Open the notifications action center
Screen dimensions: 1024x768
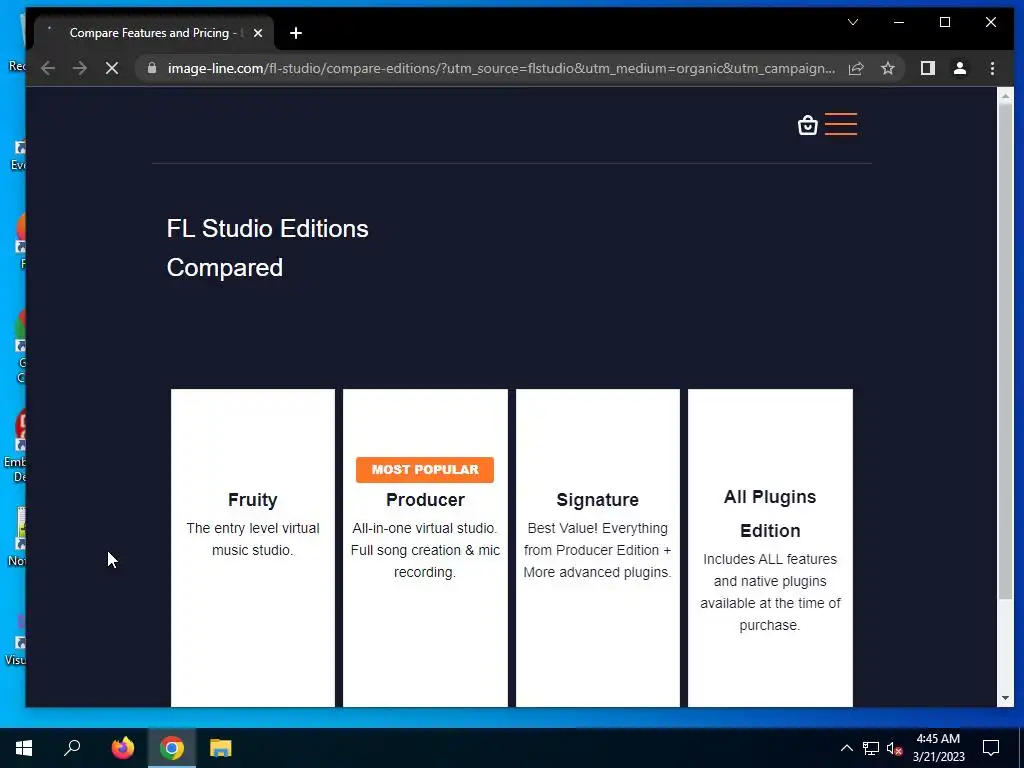click(991, 748)
